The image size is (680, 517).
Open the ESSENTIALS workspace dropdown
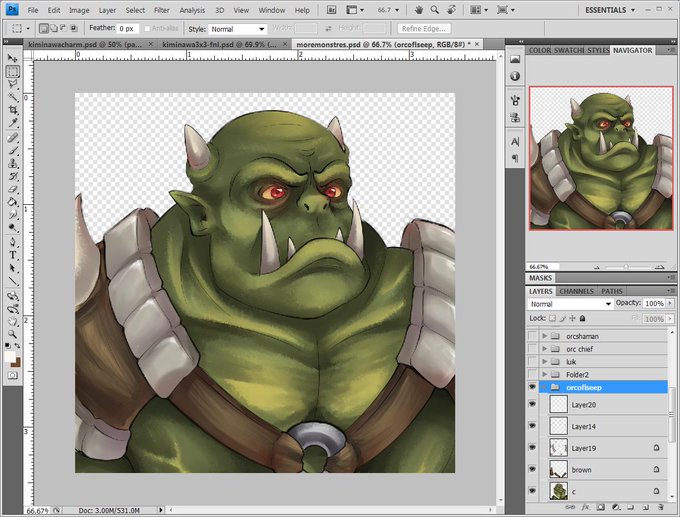(x=610, y=10)
